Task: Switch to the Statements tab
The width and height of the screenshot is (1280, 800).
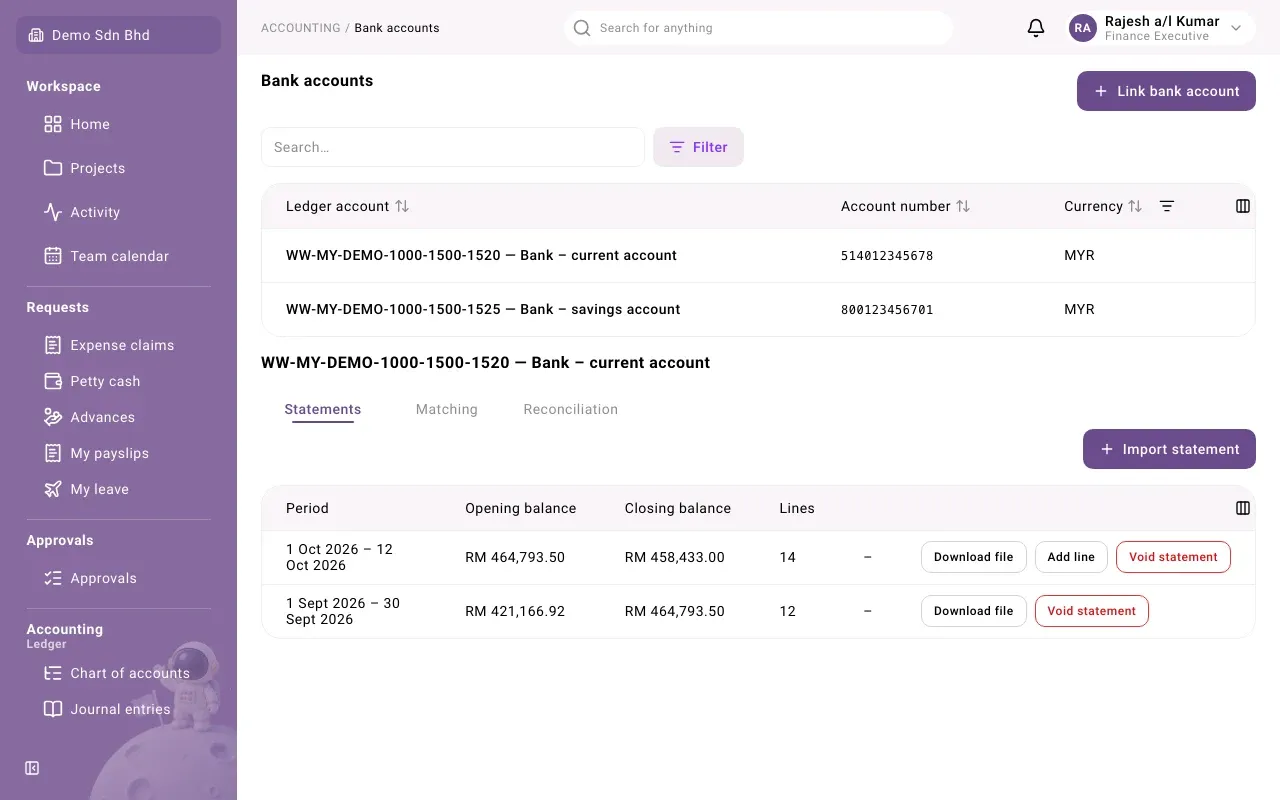Action: click(x=323, y=409)
